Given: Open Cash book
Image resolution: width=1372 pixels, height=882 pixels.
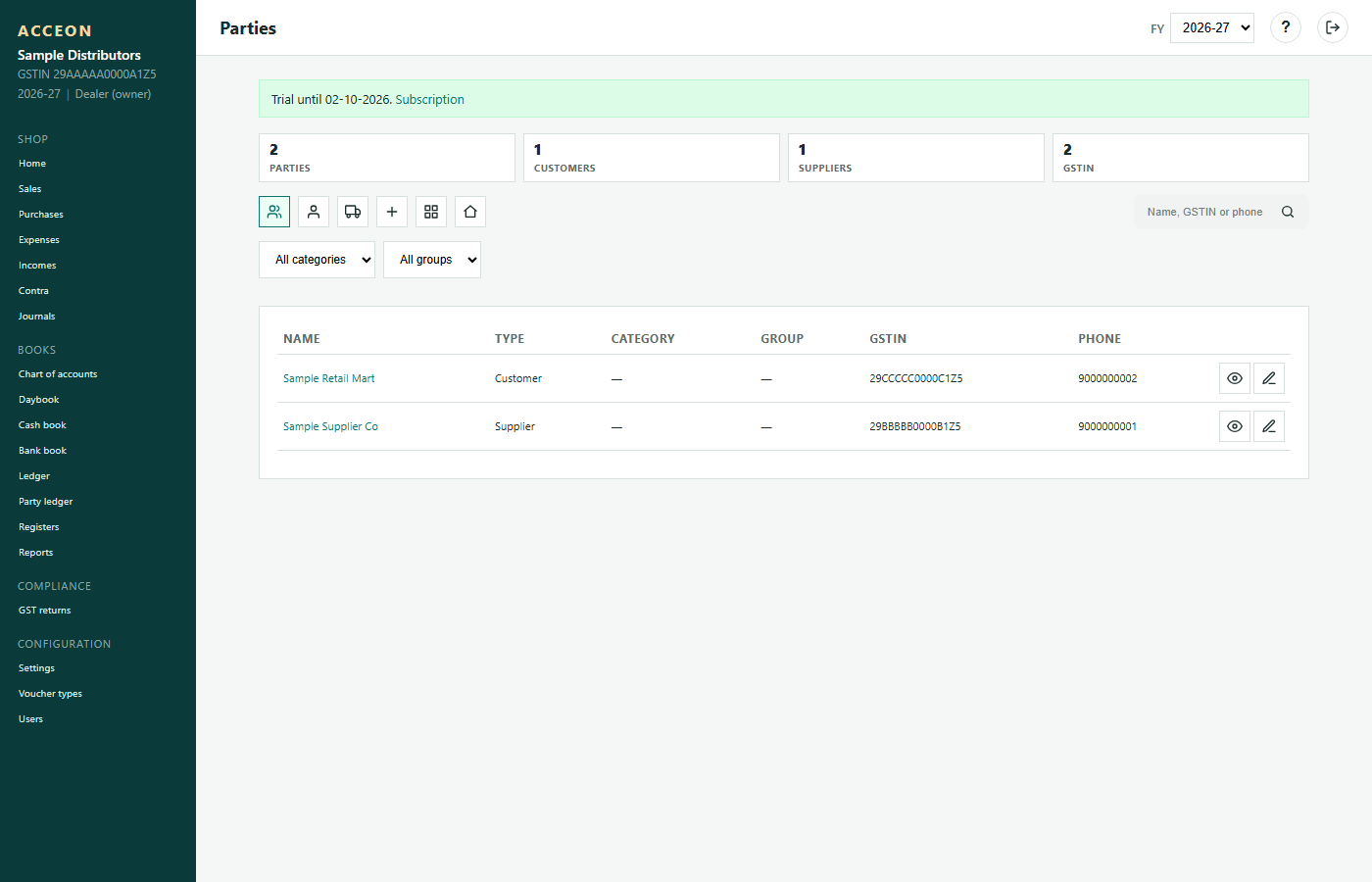Looking at the screenshot, I should coord(42,425).
